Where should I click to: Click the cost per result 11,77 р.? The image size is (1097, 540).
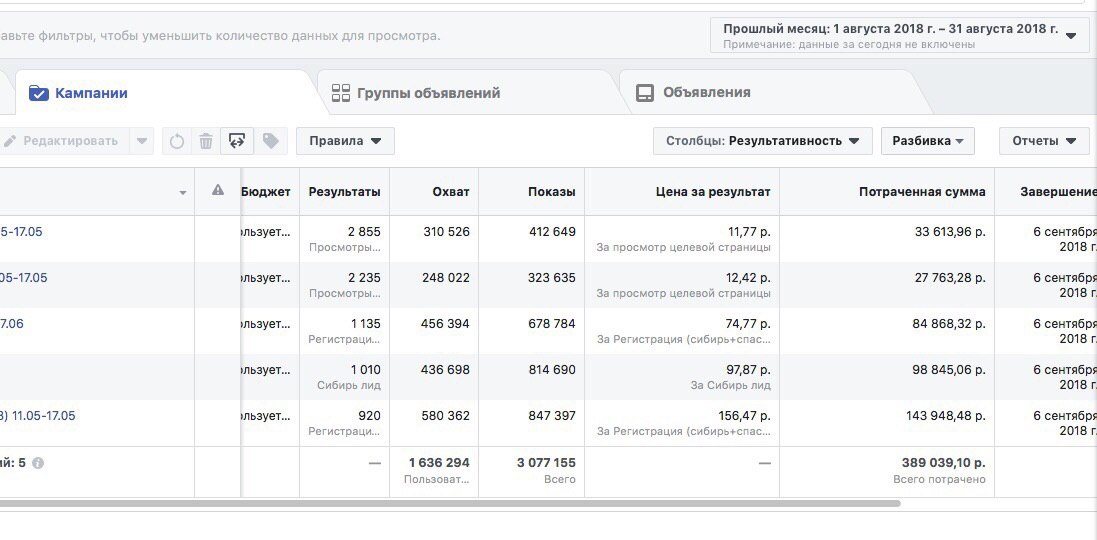pos(748,232)
